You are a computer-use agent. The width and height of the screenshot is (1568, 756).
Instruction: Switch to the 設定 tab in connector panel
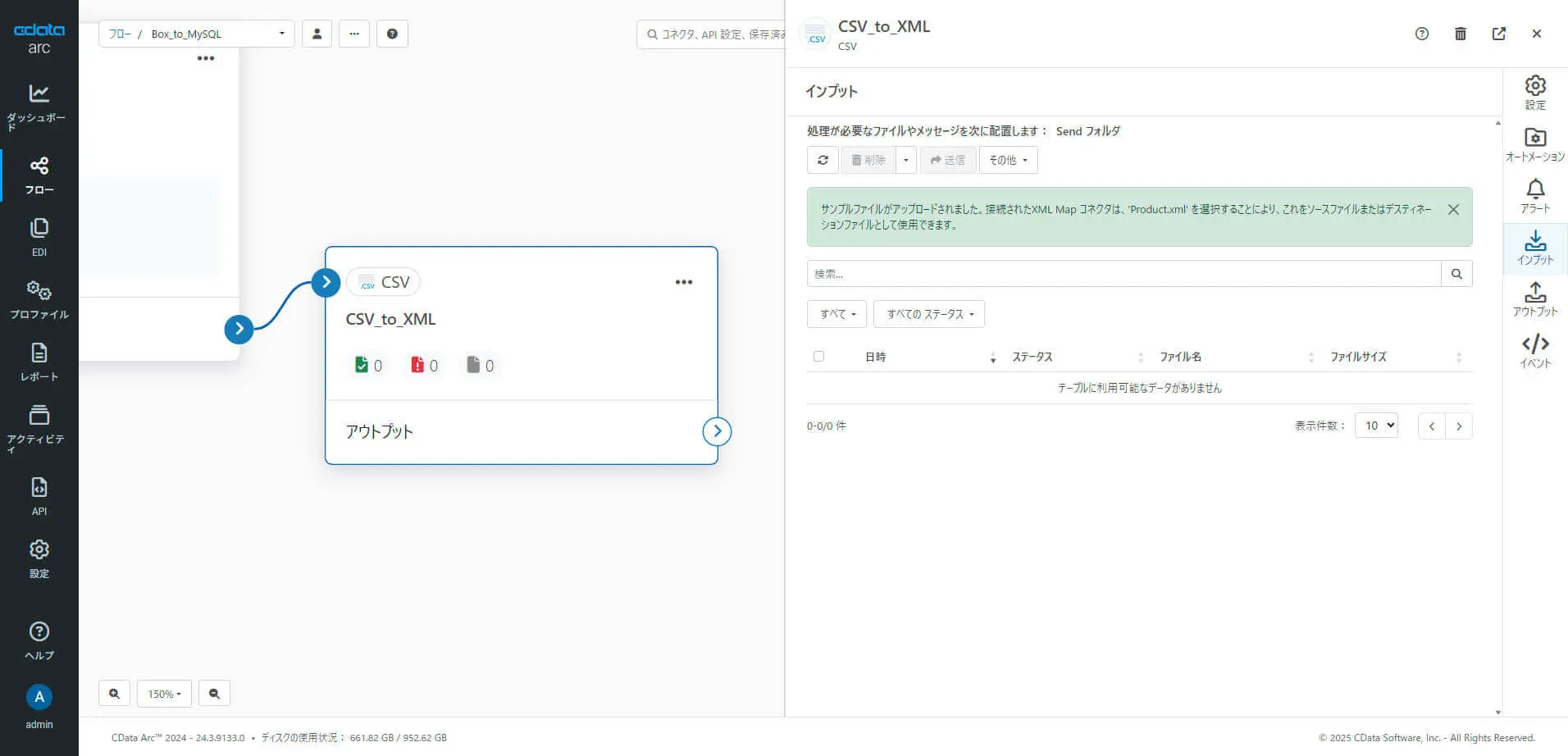pyautogui.click(x=1535, y=93)
